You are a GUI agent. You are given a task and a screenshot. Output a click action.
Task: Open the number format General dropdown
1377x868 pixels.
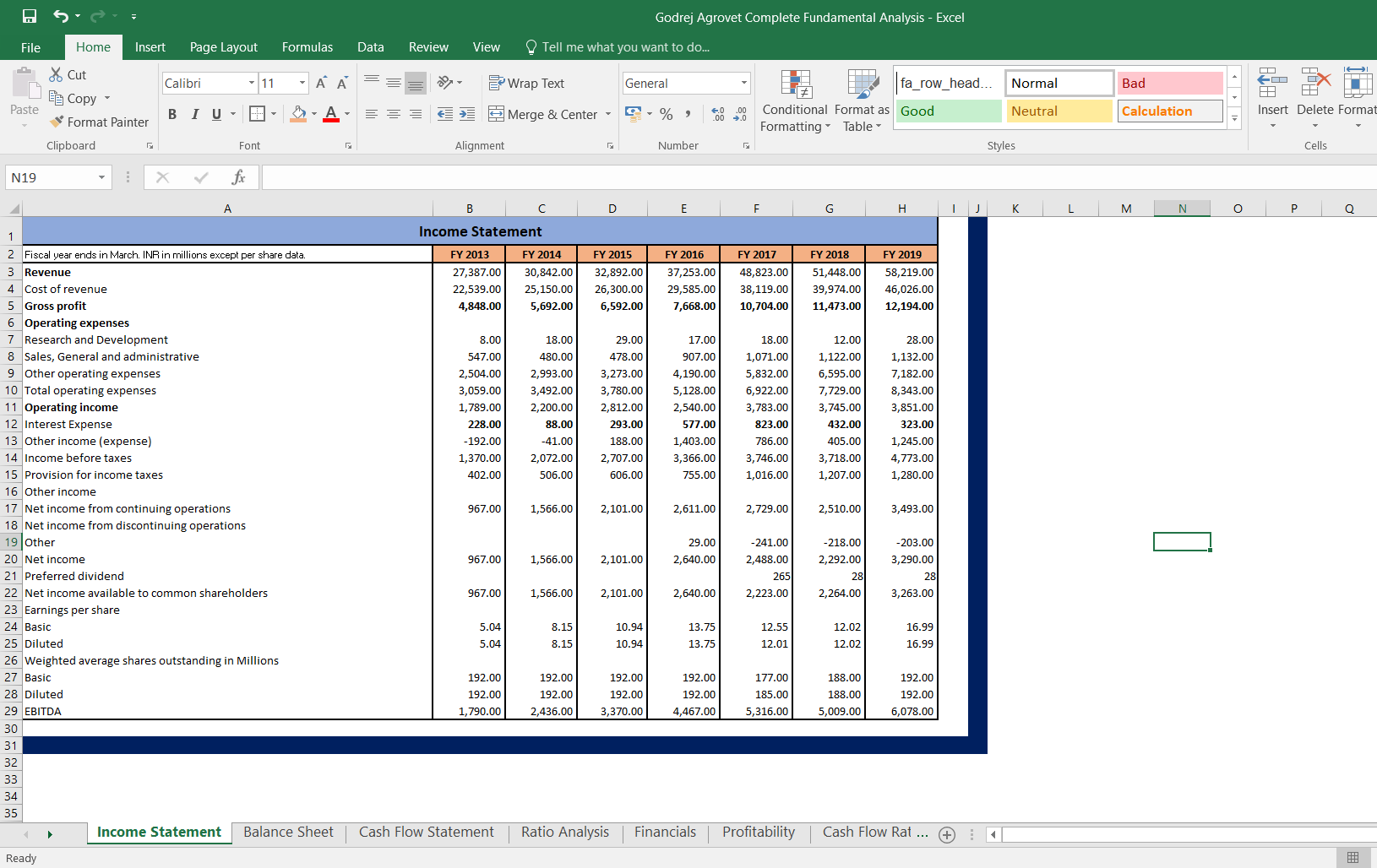pyautogui.click(x=744, y=83)
